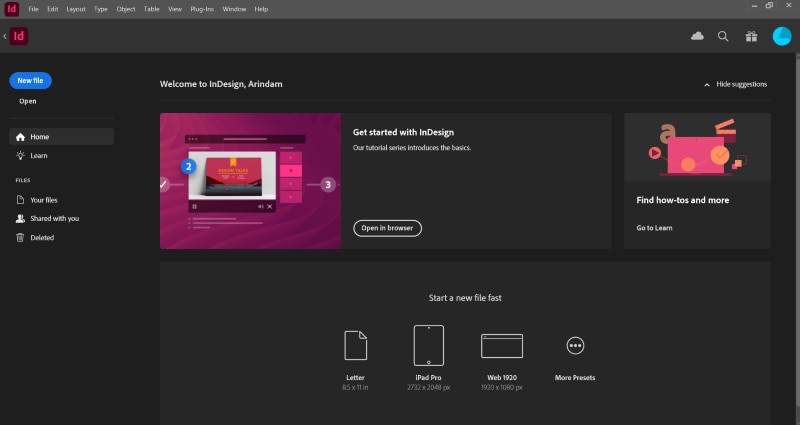800x425 pixels.
Task: Minimize the InDesign window
Action: [x=754, y=6]
